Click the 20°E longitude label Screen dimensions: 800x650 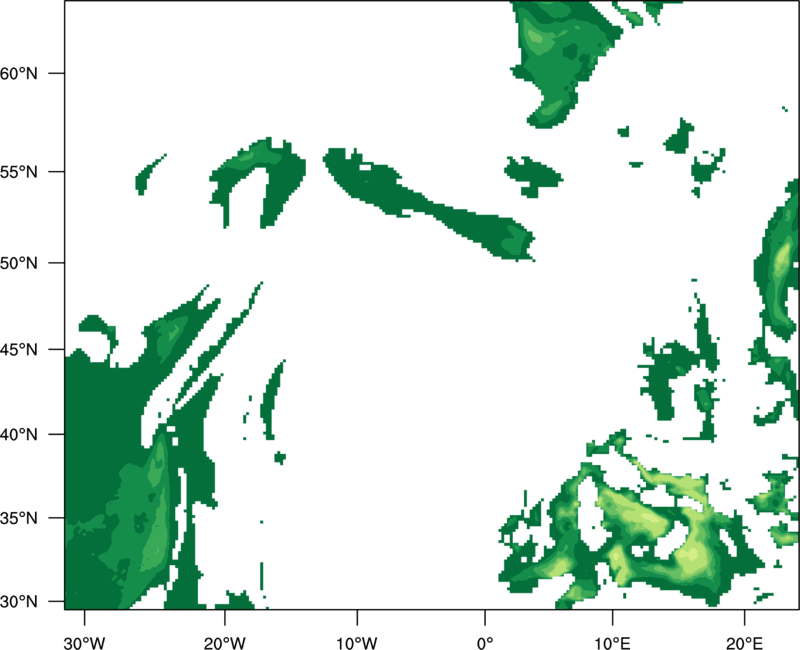coord(744,643)
